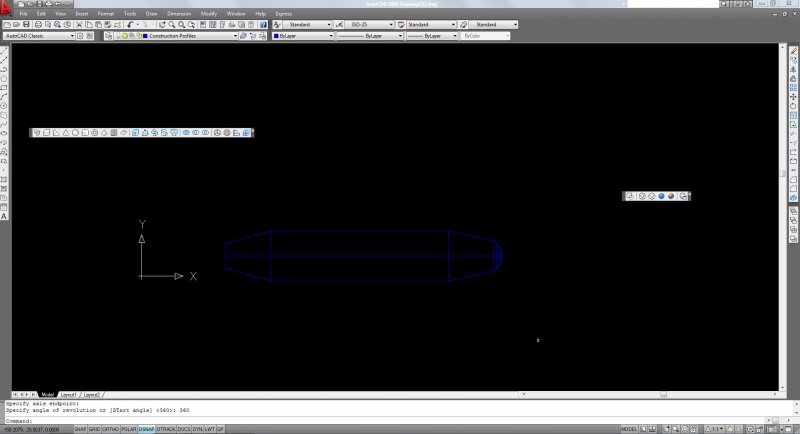Select the Pyramid tool in the Modeling toolbar

(104, 133)
